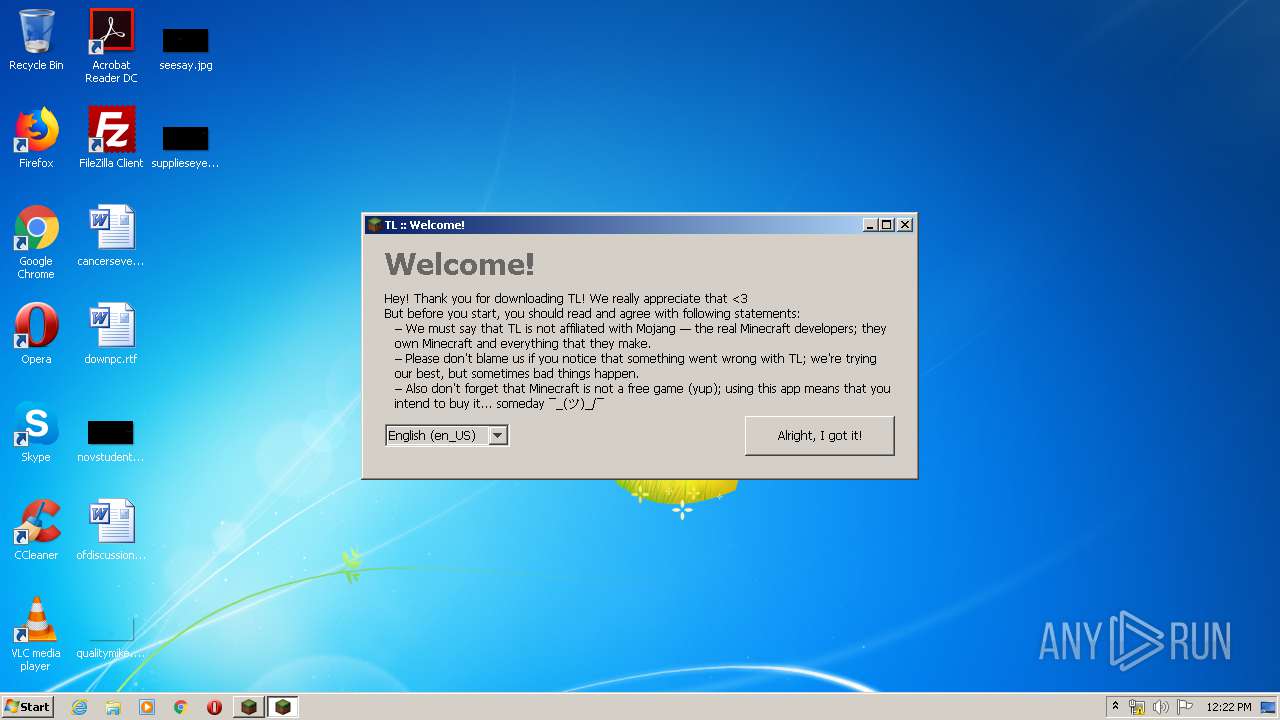Viewport: 1280px width, 720px height.
Task: Open the English (en_US) language combo box
Action: (x=447, y=435)
